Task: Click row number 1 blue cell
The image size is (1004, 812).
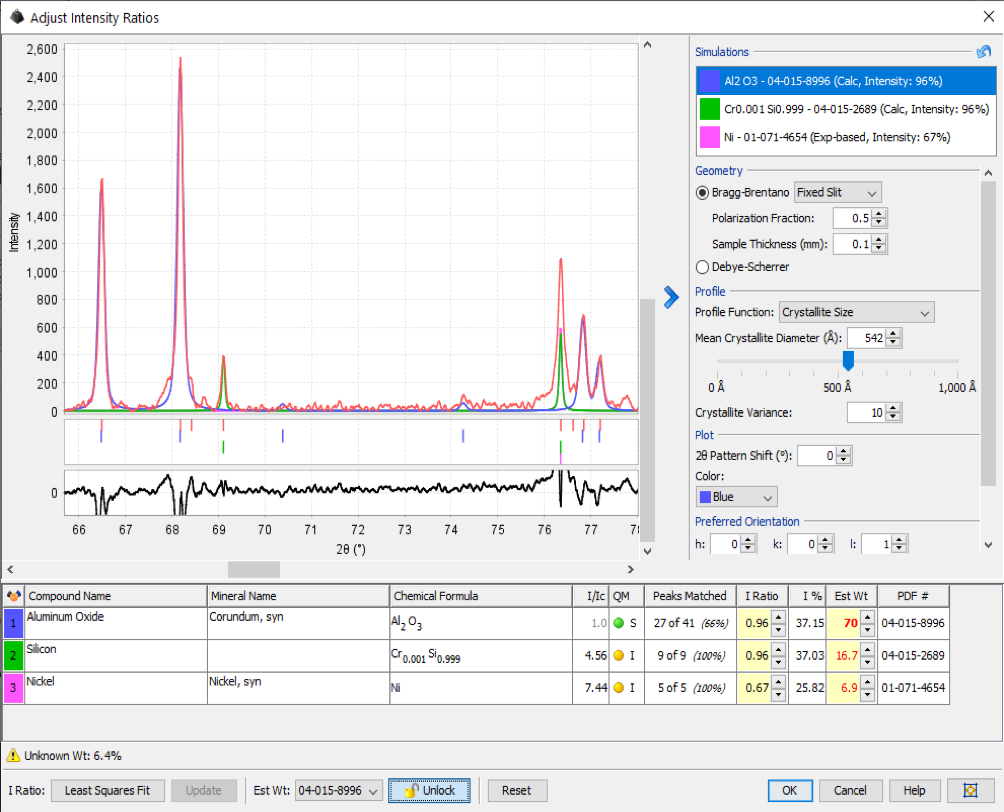Action: tap(13, 623)
